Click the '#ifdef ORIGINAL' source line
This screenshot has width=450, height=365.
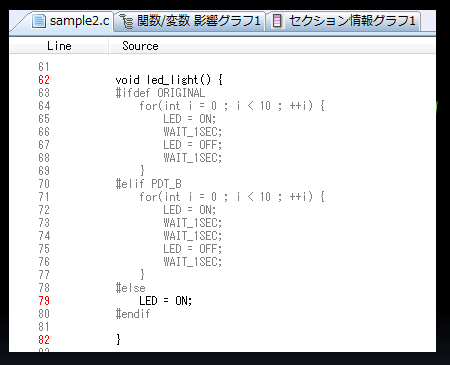(x=160, y=93)
